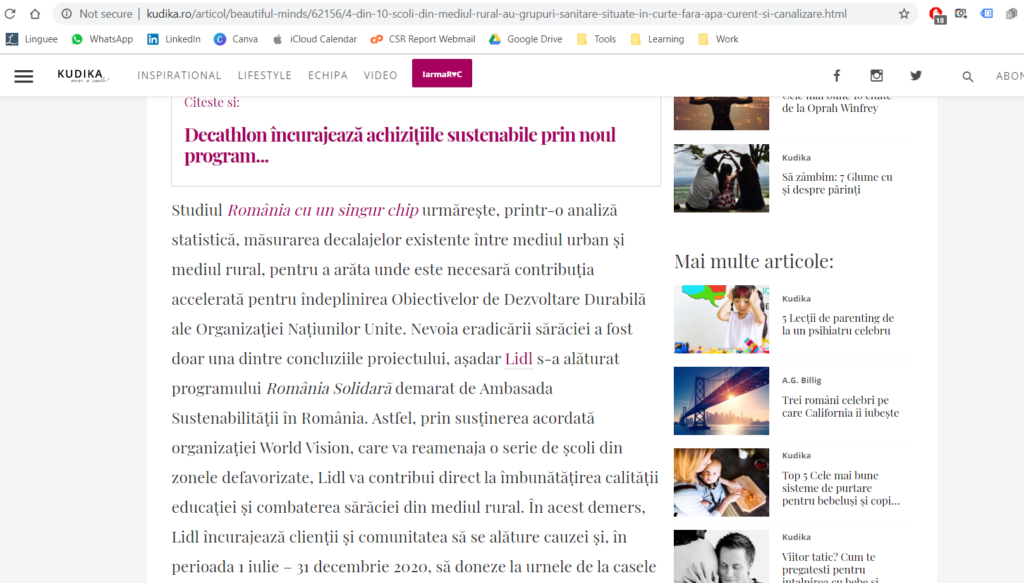Read 'Să zâmbim: 7 Glume cu și despre părinți'
This screenshot has width=1024, height=583.
click(x=837, y=183)
